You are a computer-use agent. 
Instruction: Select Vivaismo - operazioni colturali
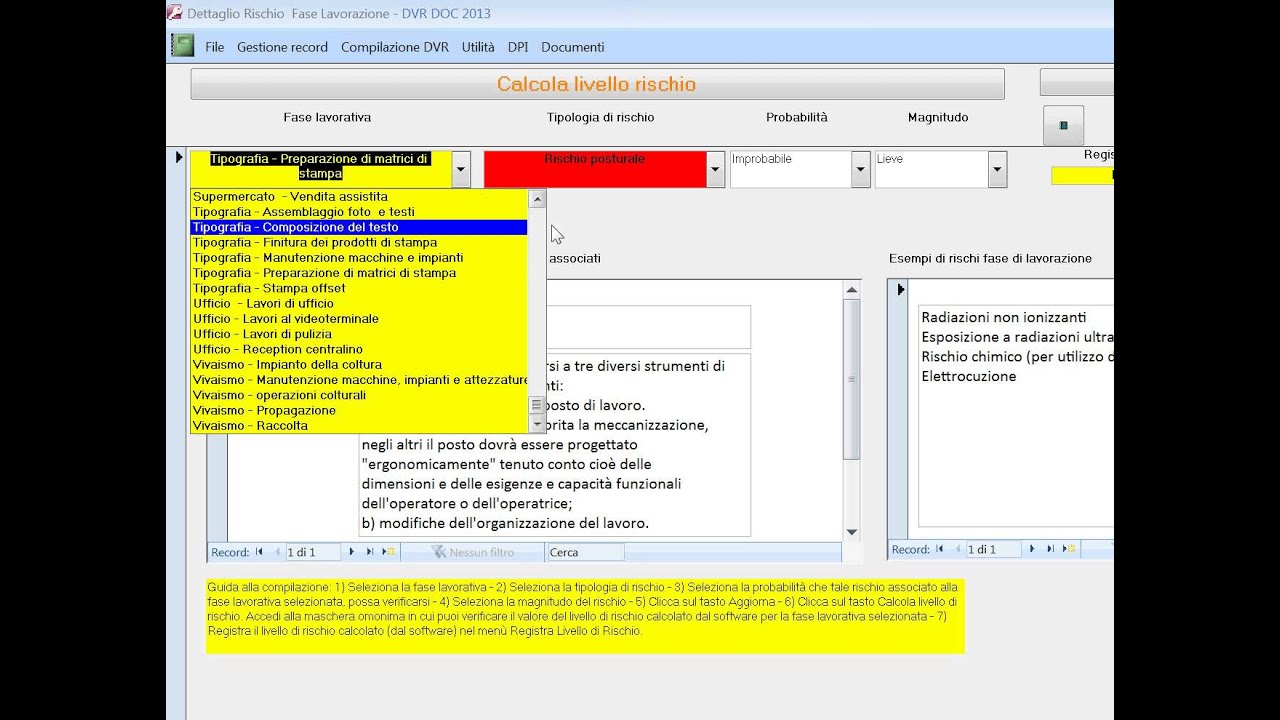(359, 395)
